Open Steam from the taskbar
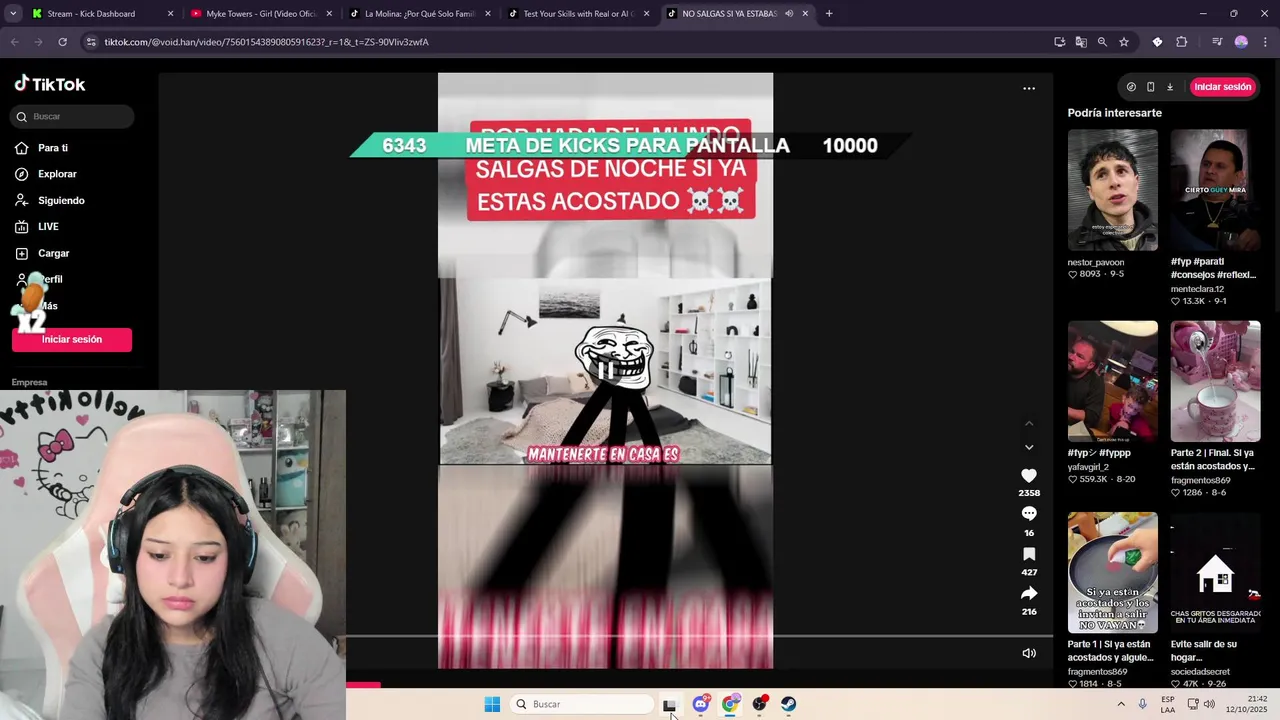Screen dimensions: 1280x720 (x=789, y=704)
